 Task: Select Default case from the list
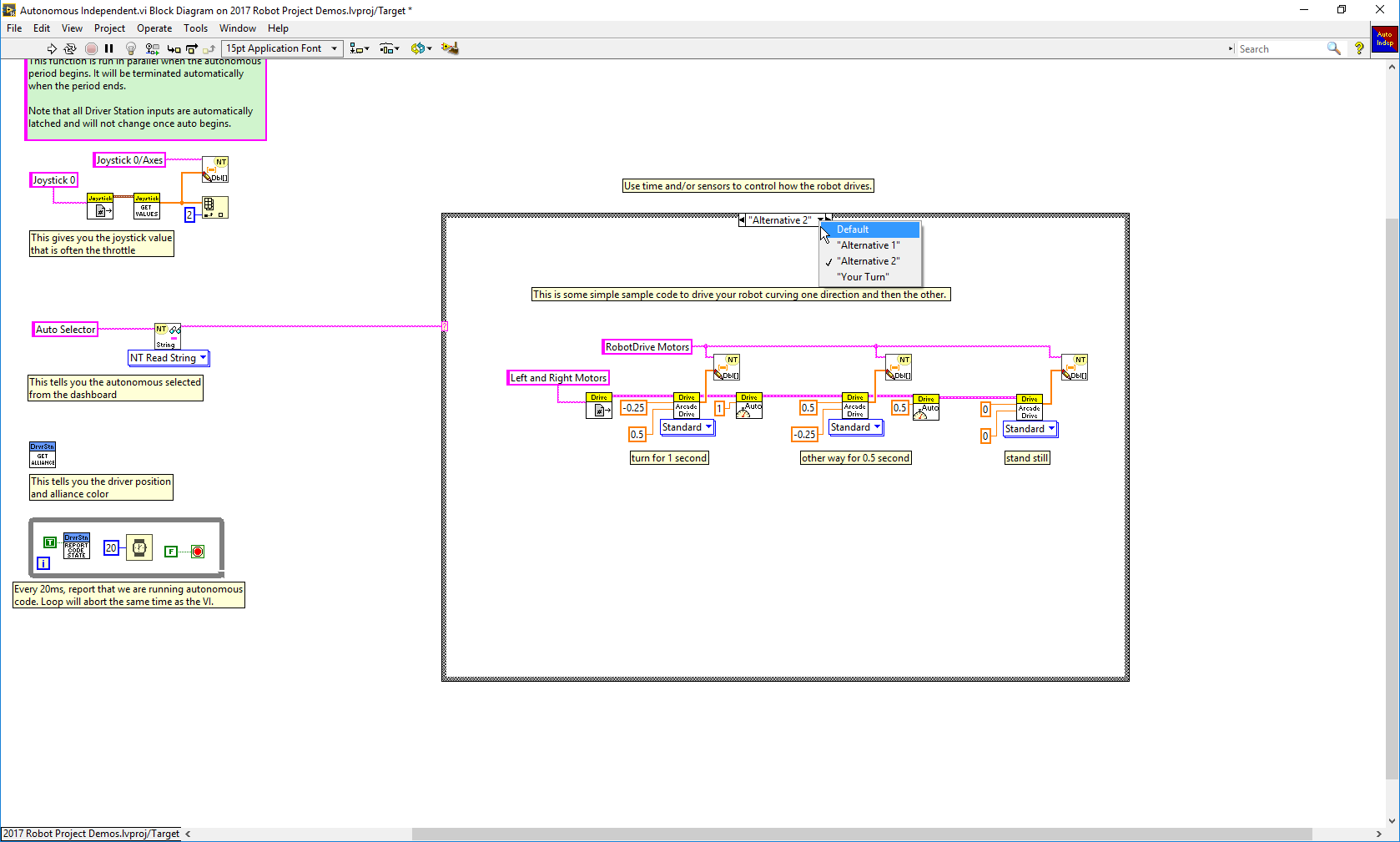[x=870, y=229]
